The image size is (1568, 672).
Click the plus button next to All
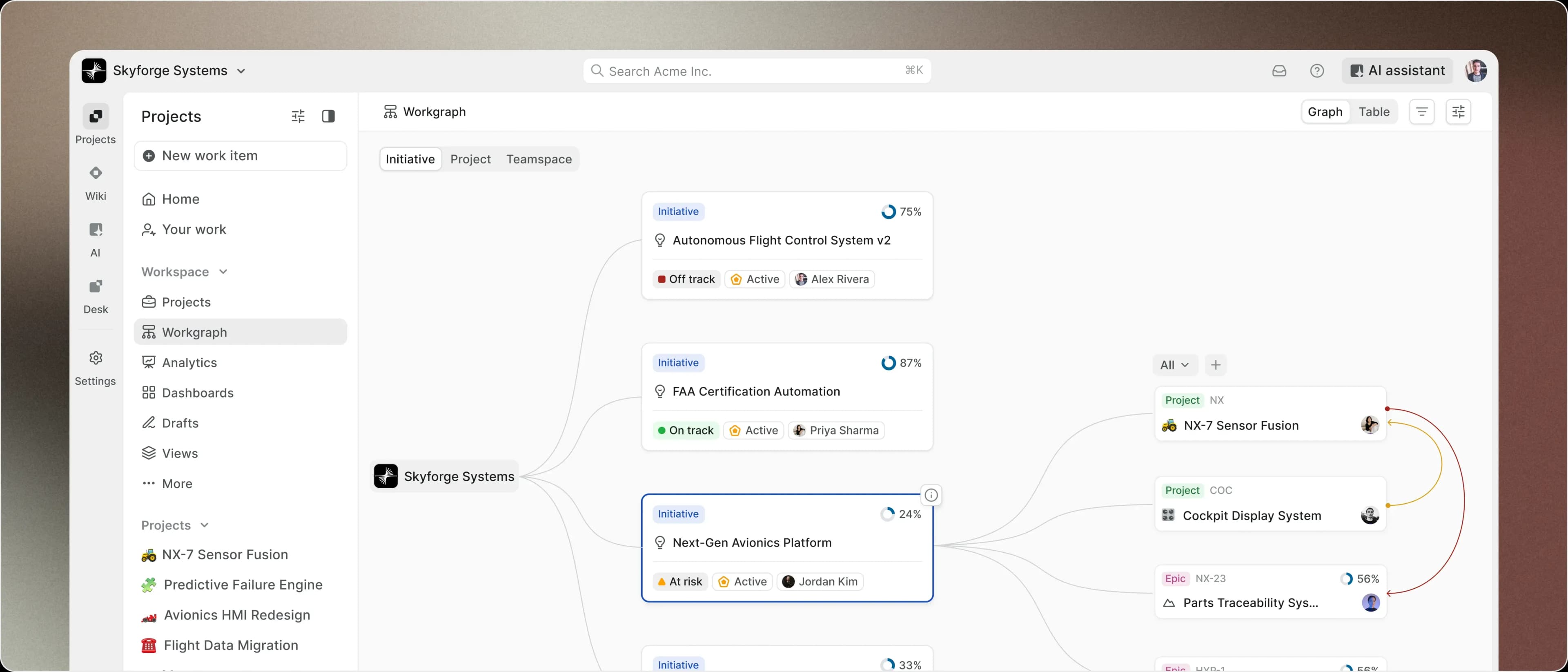point(1216,365)
